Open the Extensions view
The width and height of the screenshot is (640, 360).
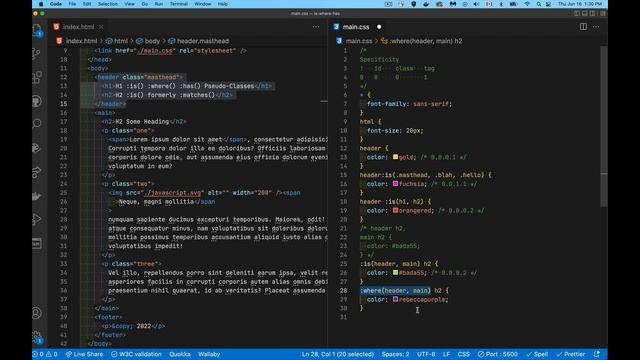tap(37, 77)
